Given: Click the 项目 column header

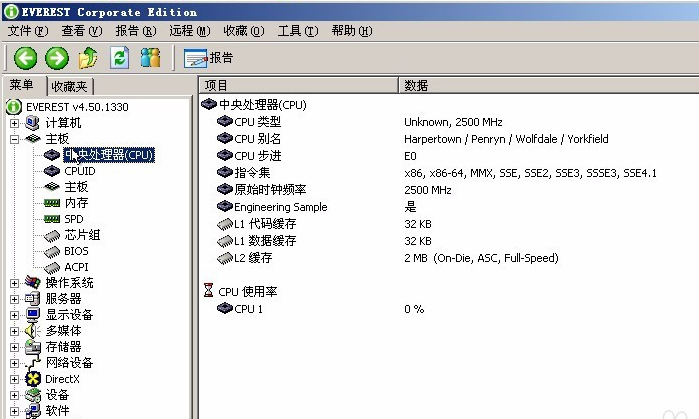Looking at the screenshot, I should [x=298, y=85].
